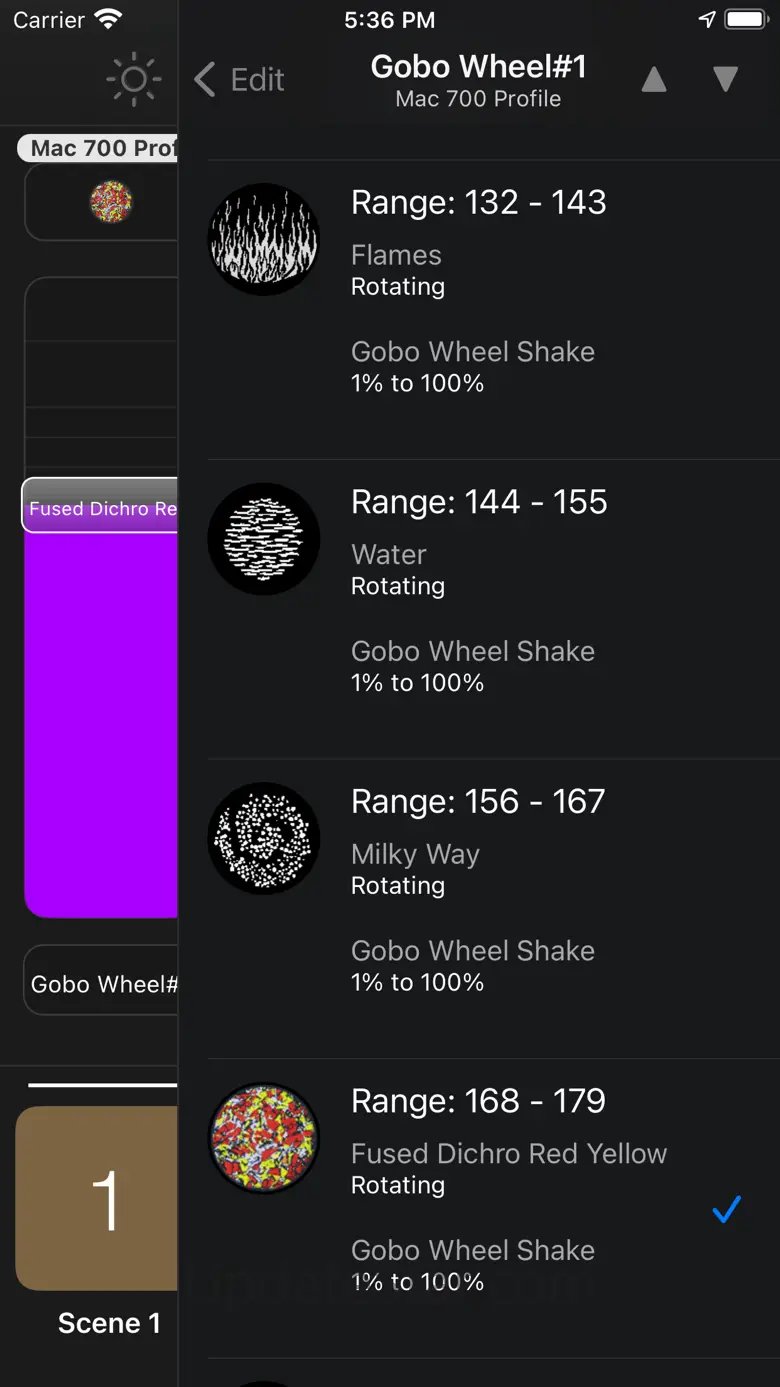Open the Mac 700 Profile fixture label
780x1387 pixels.
(100, 149)
